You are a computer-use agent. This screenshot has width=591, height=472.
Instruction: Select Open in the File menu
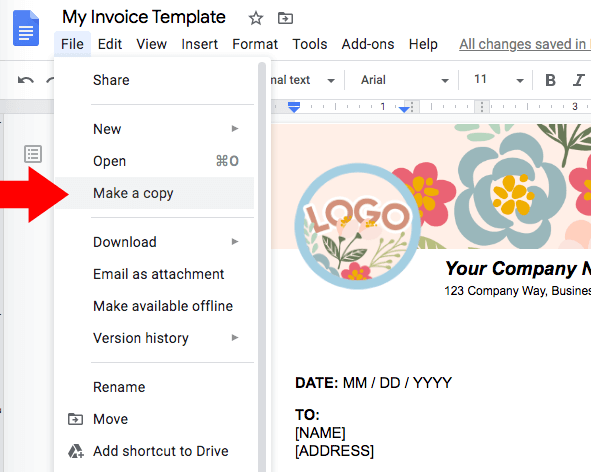155,161
